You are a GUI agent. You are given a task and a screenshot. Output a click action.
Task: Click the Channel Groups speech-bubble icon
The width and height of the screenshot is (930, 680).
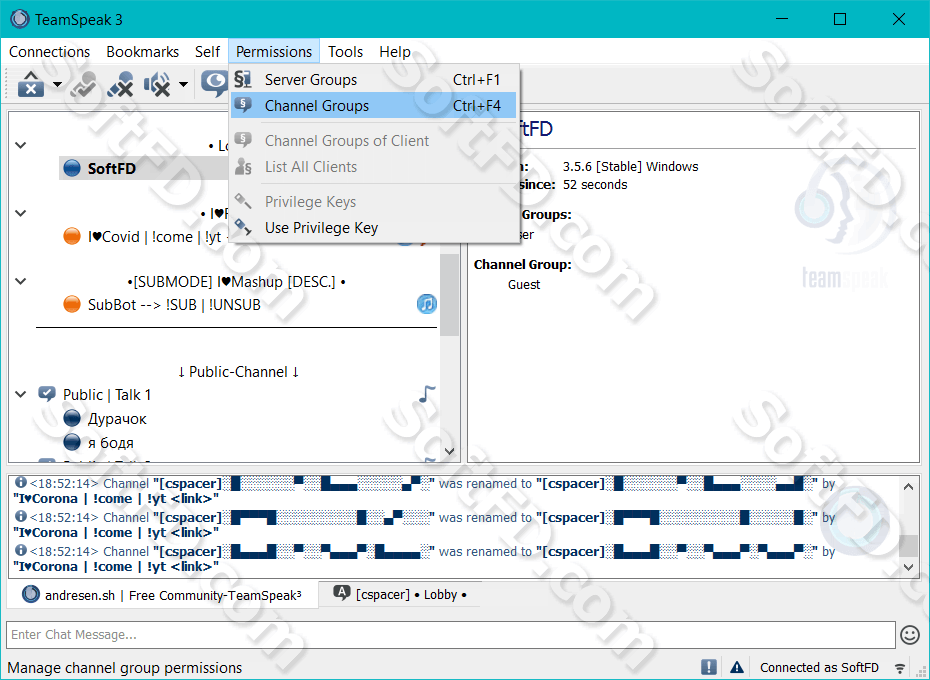click(243, 104)
